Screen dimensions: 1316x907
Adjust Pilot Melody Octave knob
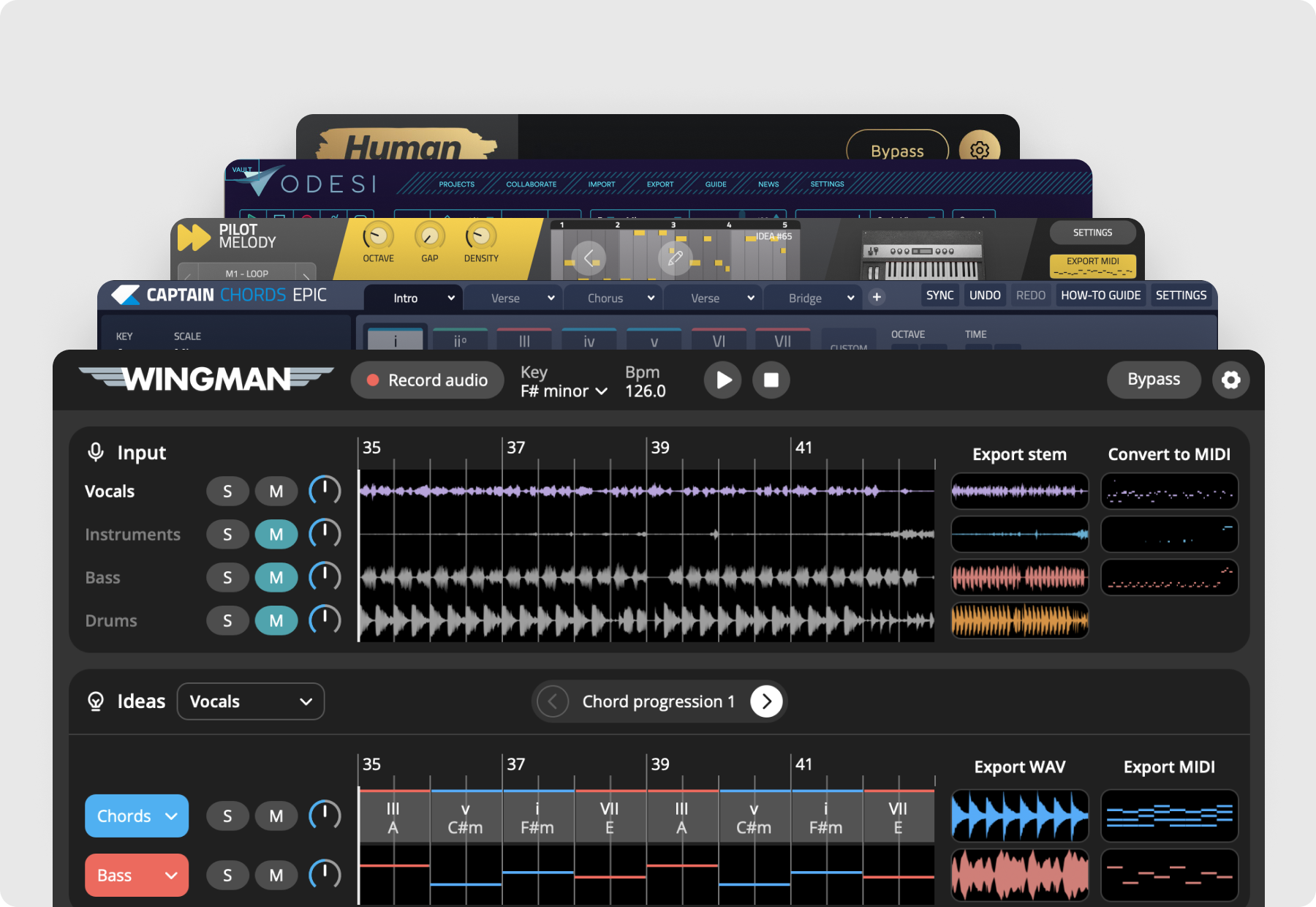pos(378,236)
